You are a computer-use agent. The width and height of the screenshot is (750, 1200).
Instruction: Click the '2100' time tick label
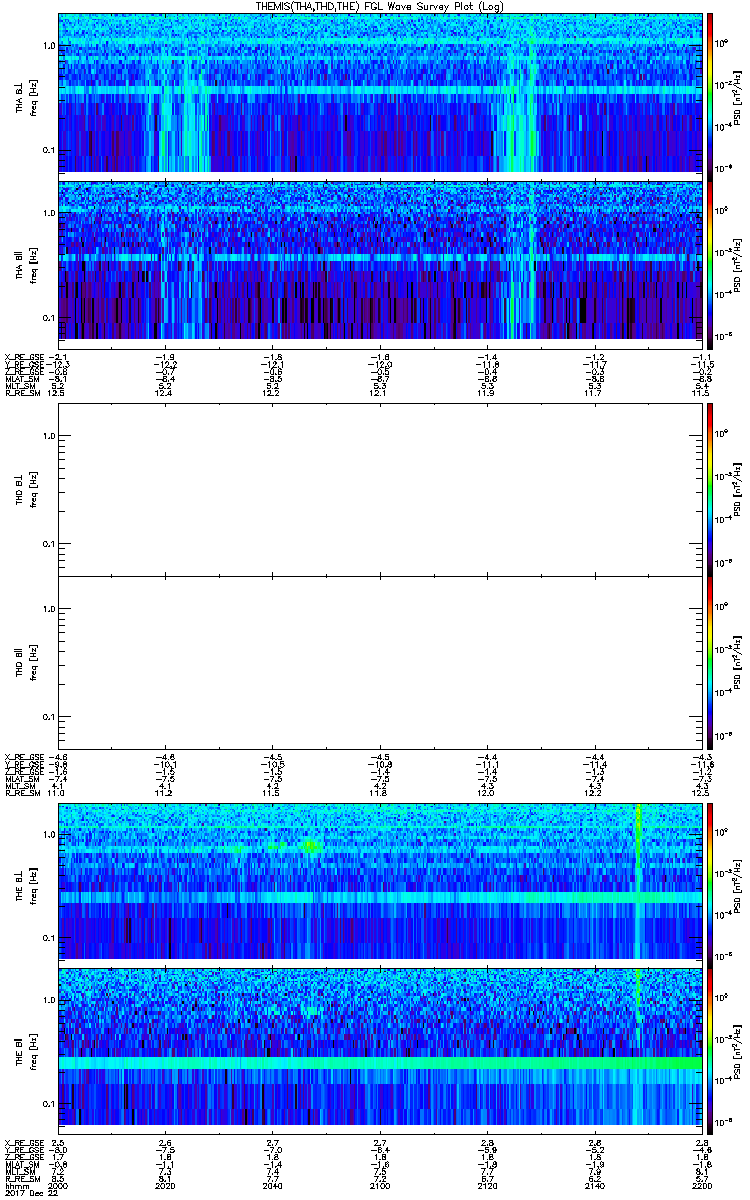380,1187
